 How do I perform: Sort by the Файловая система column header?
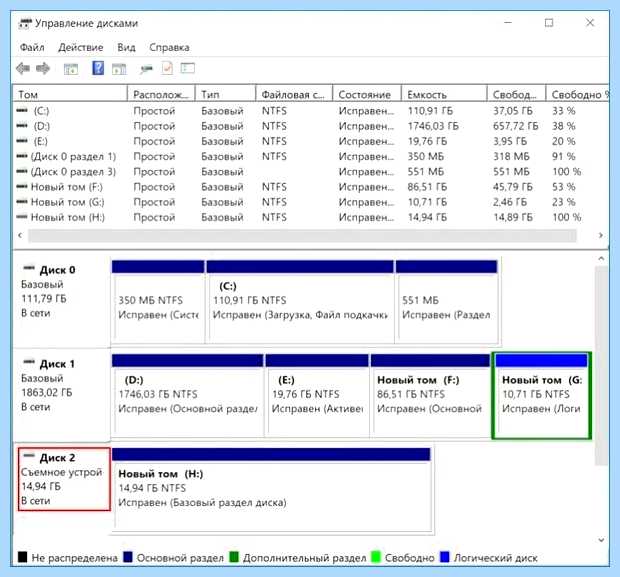294,95
